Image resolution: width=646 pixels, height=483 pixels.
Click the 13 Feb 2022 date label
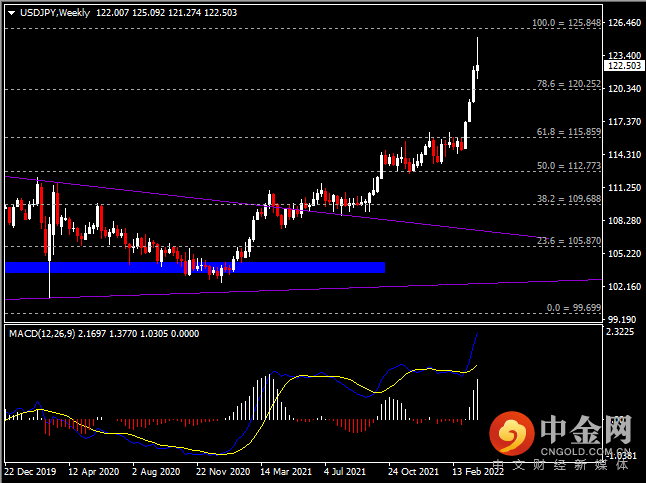[478, 471]
